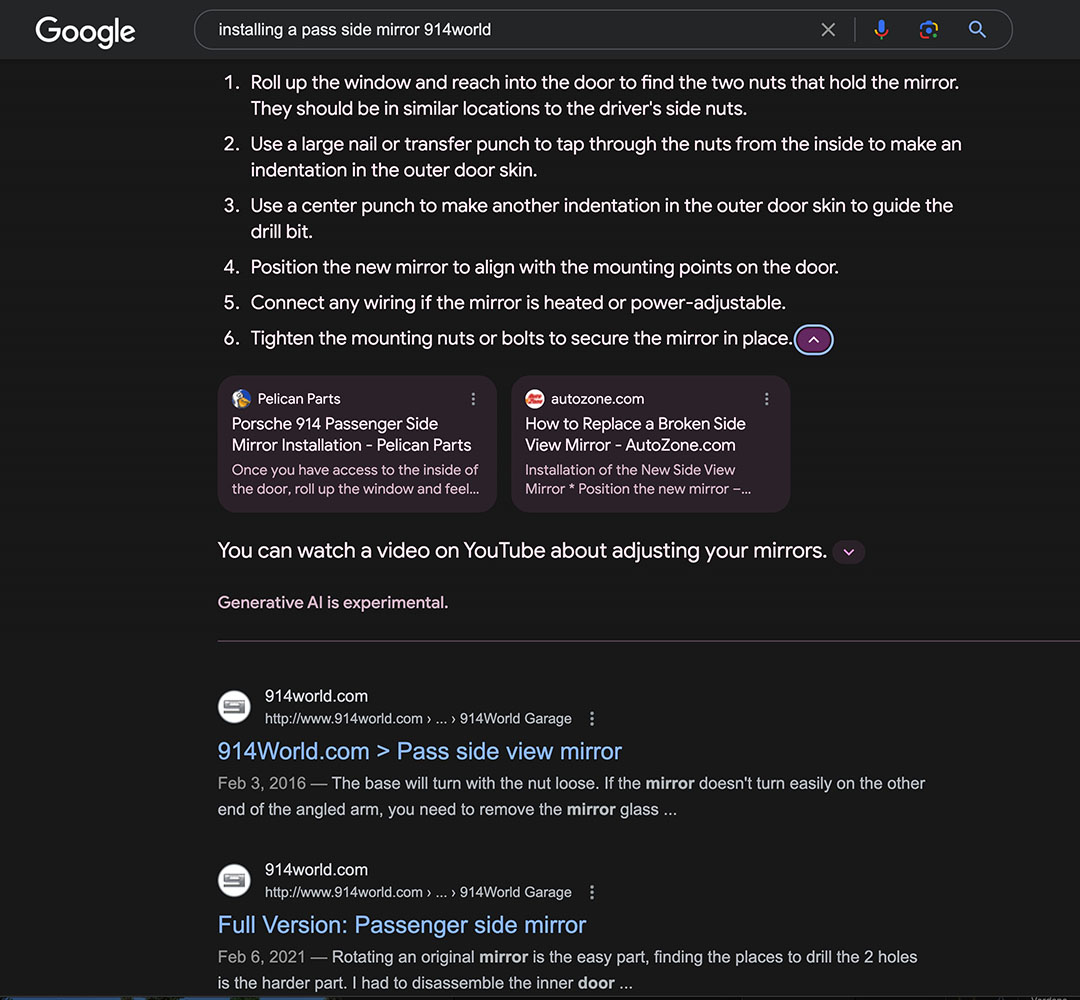Open Full Version: Passenger side mirror link

[x=402, y=924]
